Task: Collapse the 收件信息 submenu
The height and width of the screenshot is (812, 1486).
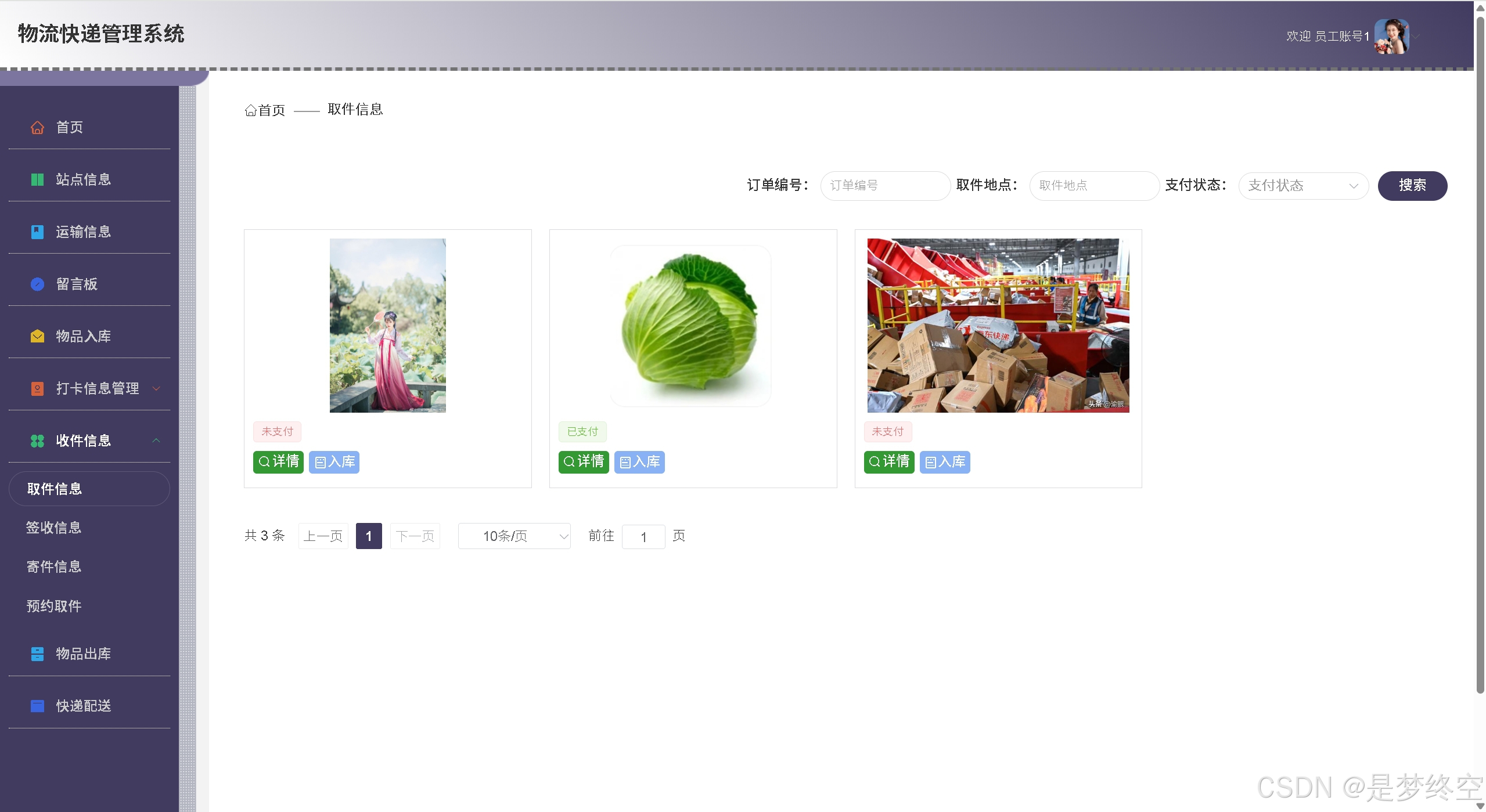Action: point(156,441)
